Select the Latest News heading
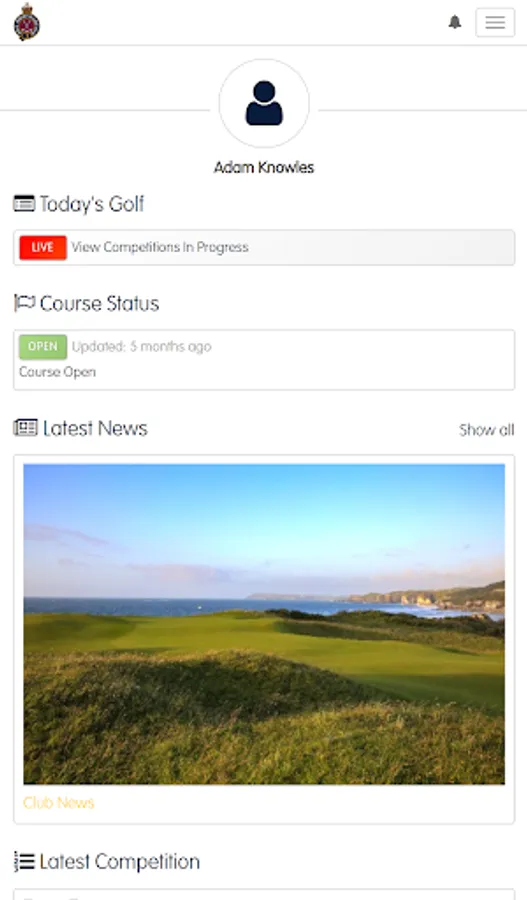Image resolution: width=527 pixels, height=900 pixels. (95, 428)
